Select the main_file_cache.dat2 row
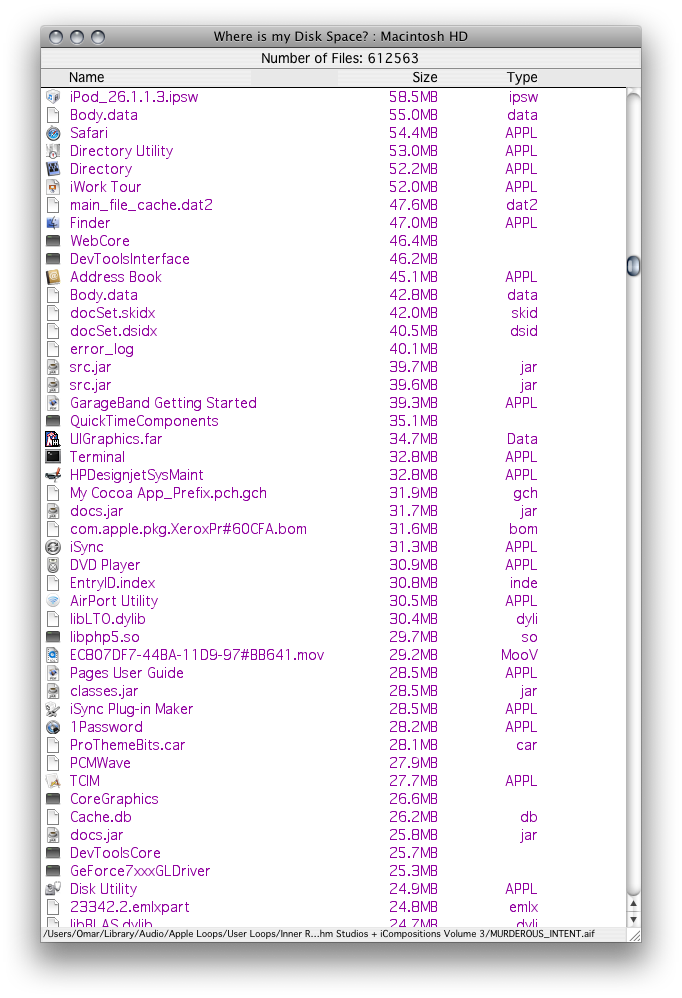This screenshot has width=682, height=998. point(334,205)
